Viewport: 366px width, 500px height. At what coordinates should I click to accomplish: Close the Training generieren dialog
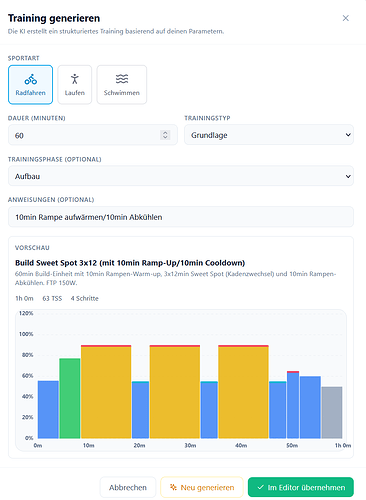(346, 18)
